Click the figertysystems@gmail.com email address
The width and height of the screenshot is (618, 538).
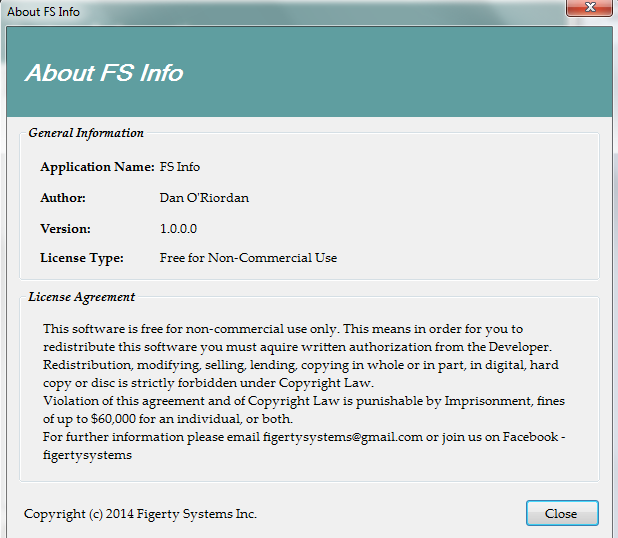(x=340, y=437)
